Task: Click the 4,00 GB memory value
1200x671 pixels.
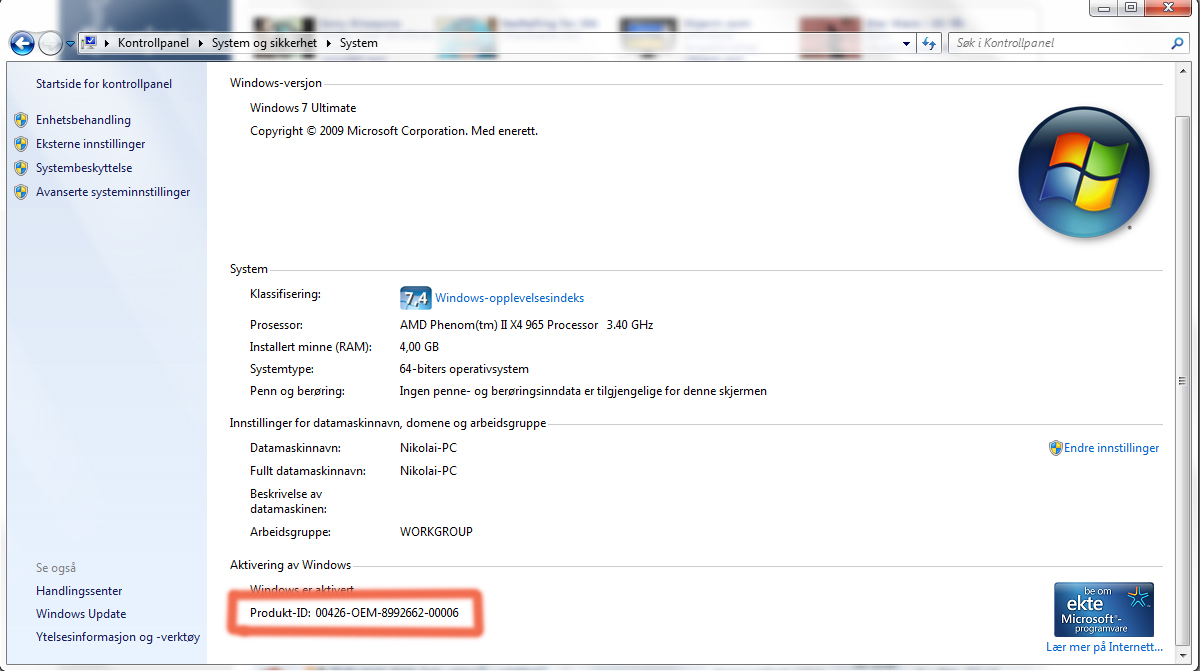Action: [x=419, y=347]
